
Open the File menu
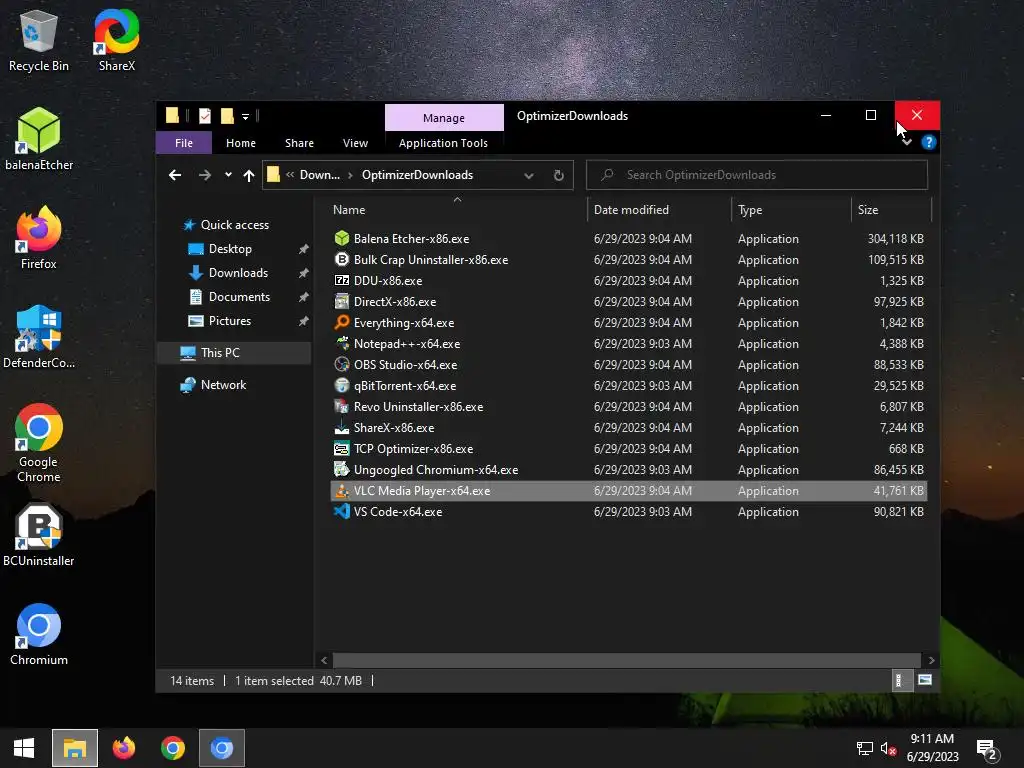184,143
